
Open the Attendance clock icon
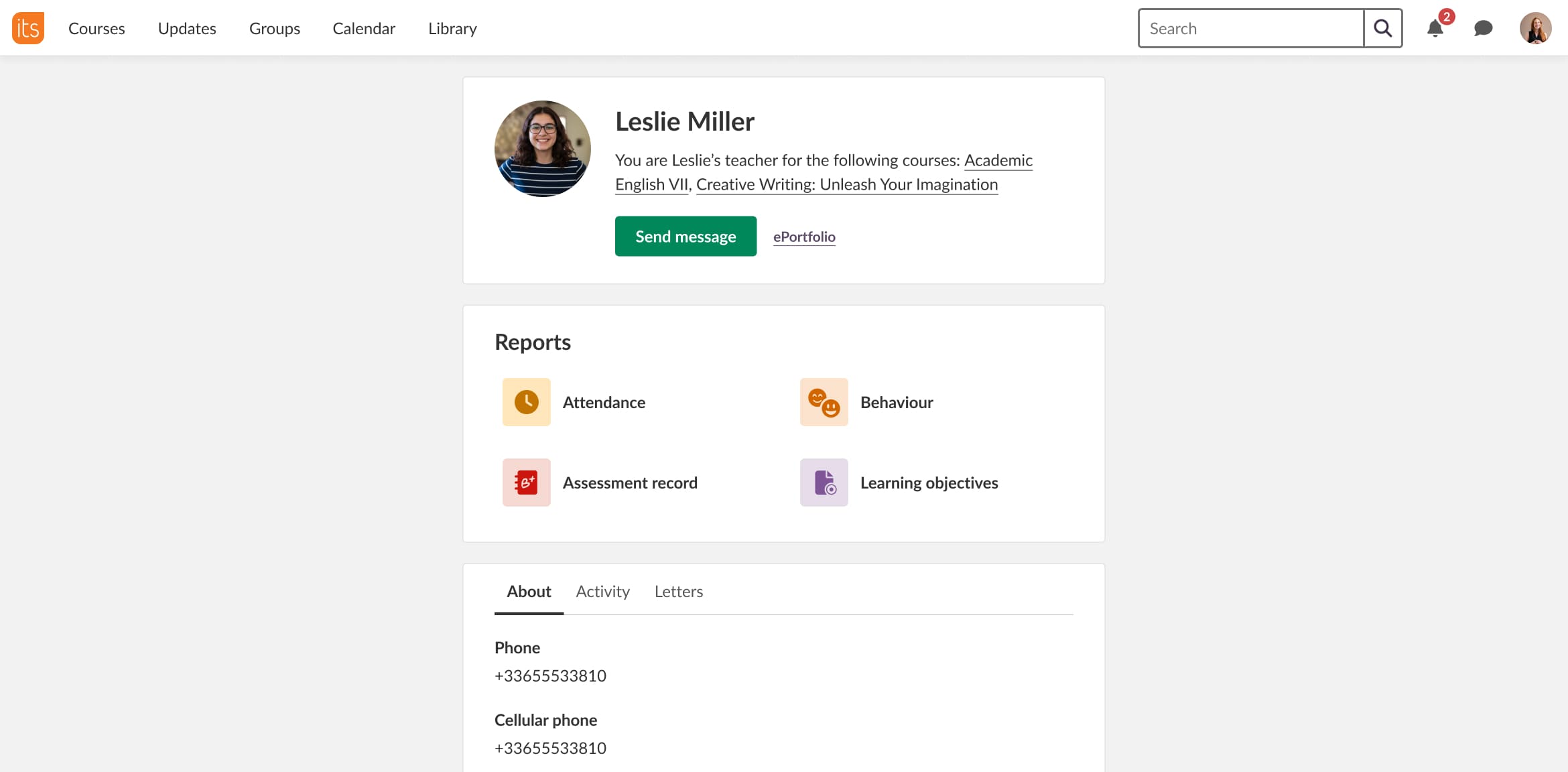pos(526,402)
